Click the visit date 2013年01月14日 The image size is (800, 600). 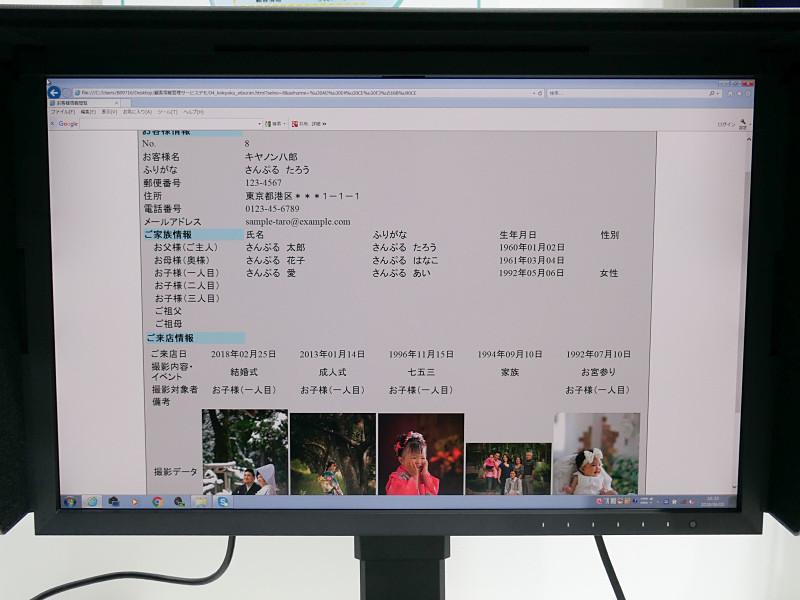(x=332, y=354)
